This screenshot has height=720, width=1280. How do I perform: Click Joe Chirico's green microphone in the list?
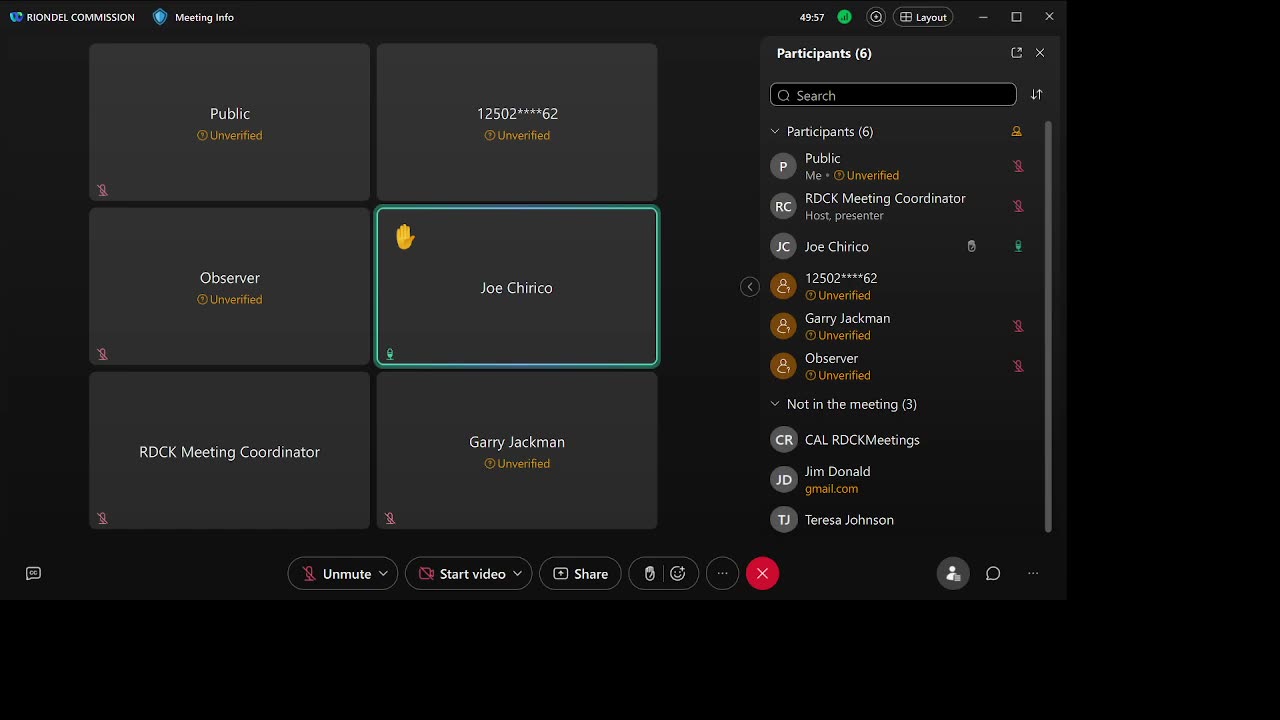(x=1018, y=246)
